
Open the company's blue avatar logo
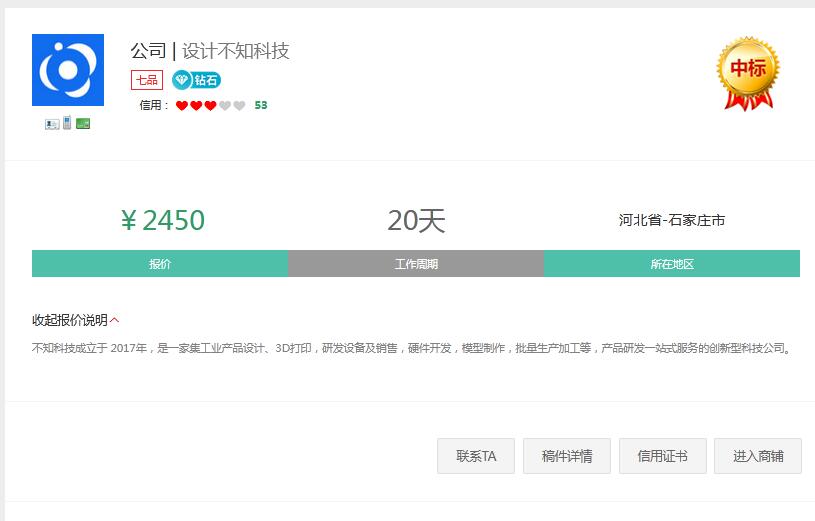click(x=68, y=70)
